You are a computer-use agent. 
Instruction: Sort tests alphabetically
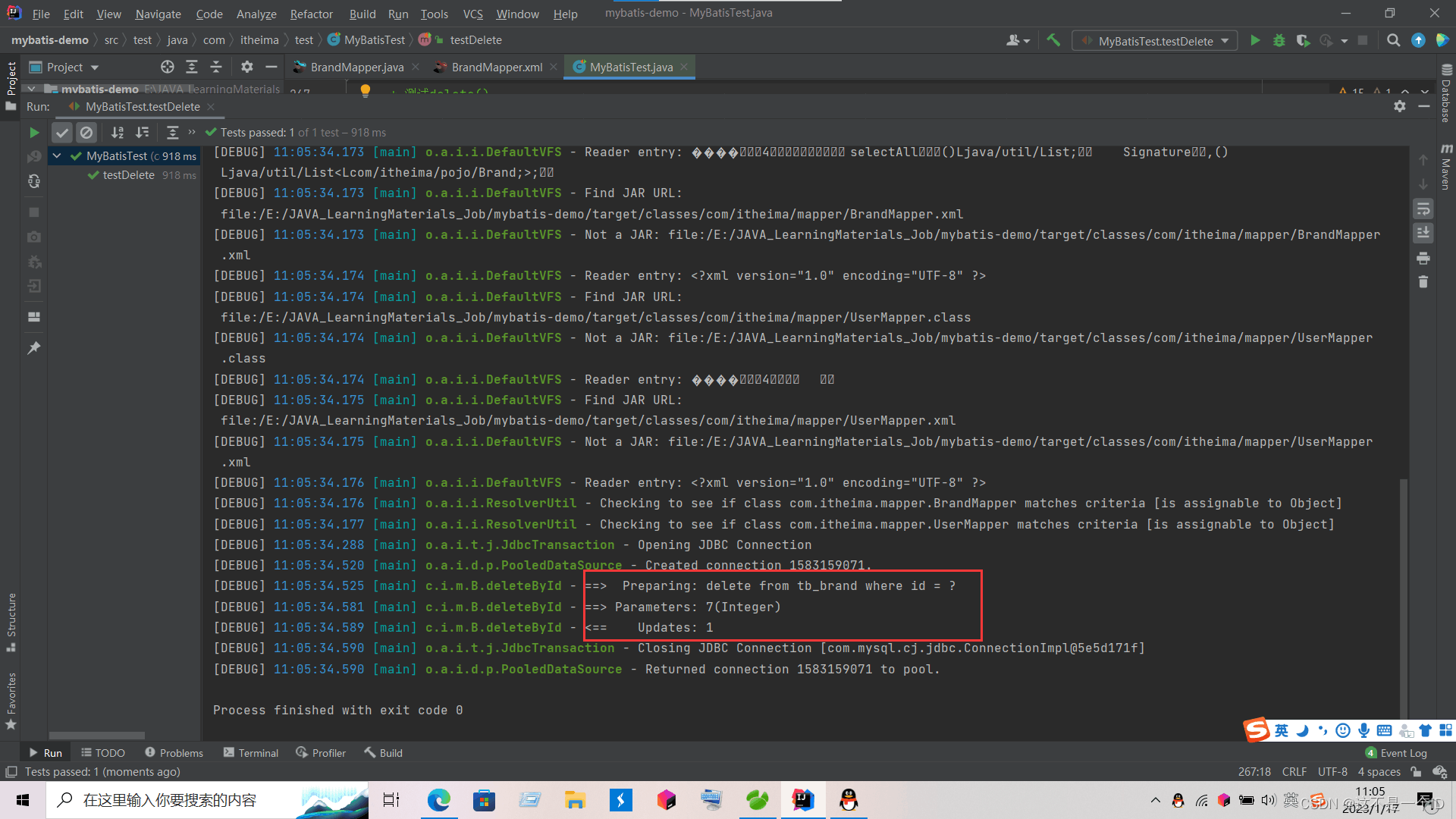(x=118, y=133)
